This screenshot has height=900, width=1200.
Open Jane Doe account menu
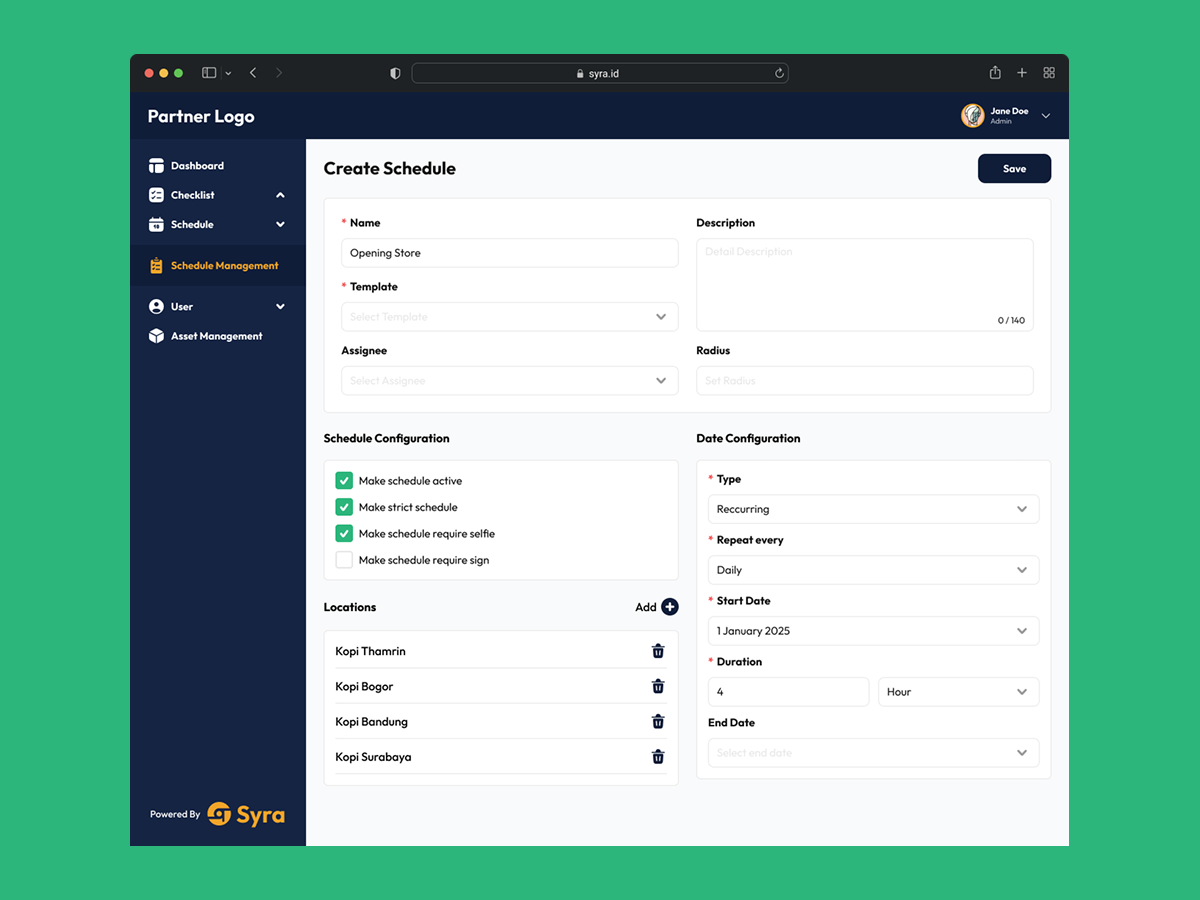pos(1046,116)
